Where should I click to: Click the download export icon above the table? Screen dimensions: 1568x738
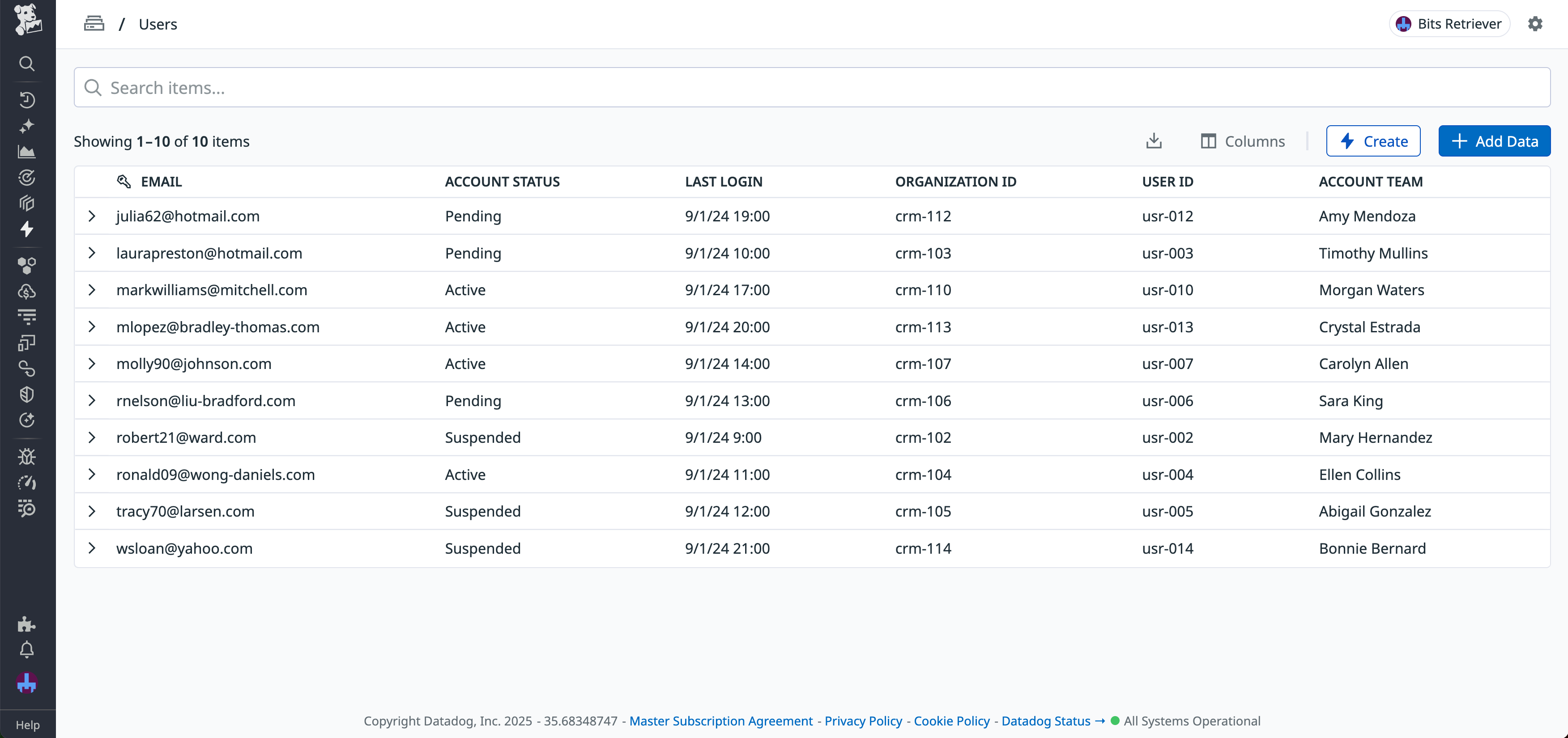[x=1154, y=140]
